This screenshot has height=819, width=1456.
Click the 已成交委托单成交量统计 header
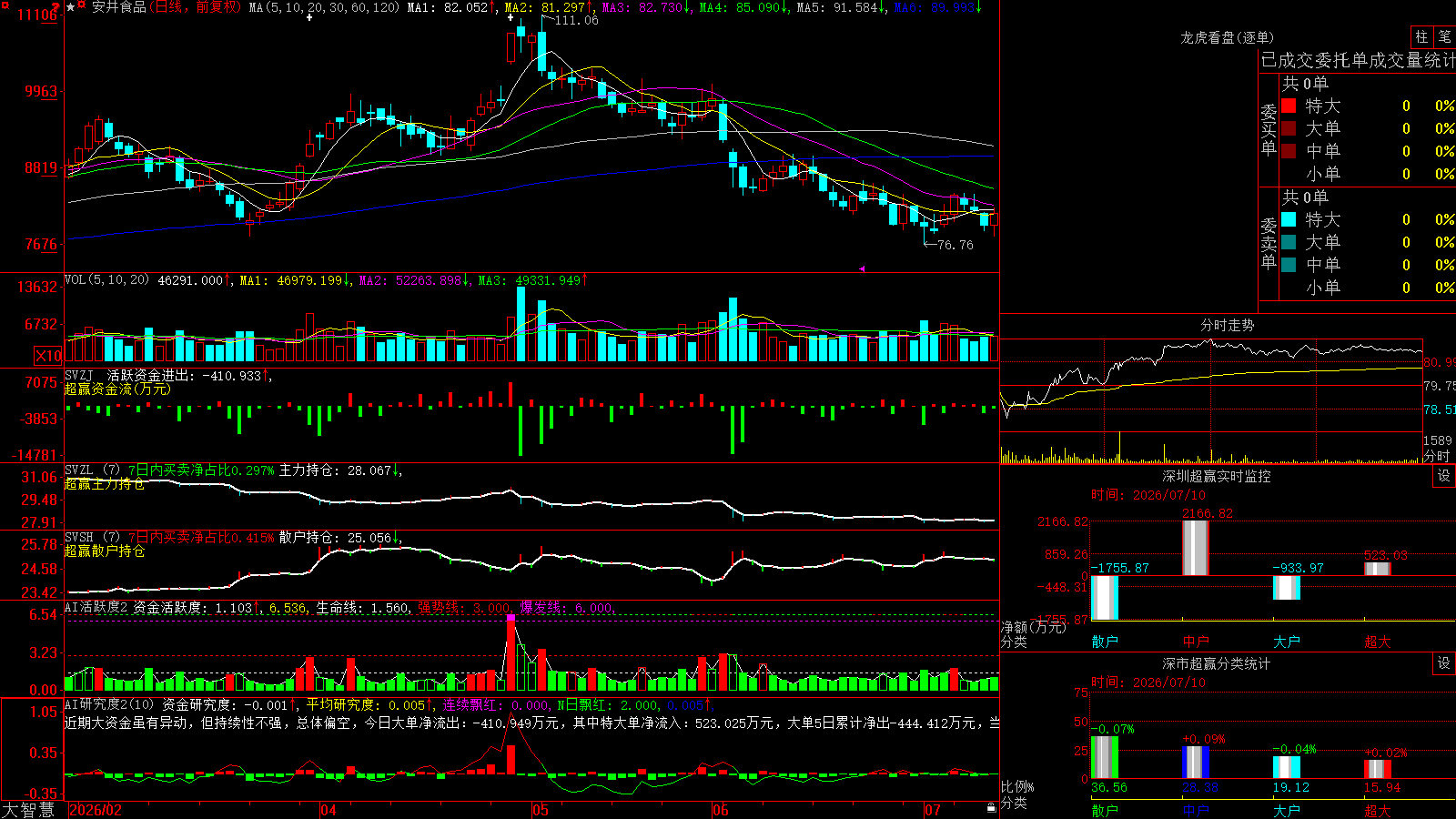pos(1358,60)
